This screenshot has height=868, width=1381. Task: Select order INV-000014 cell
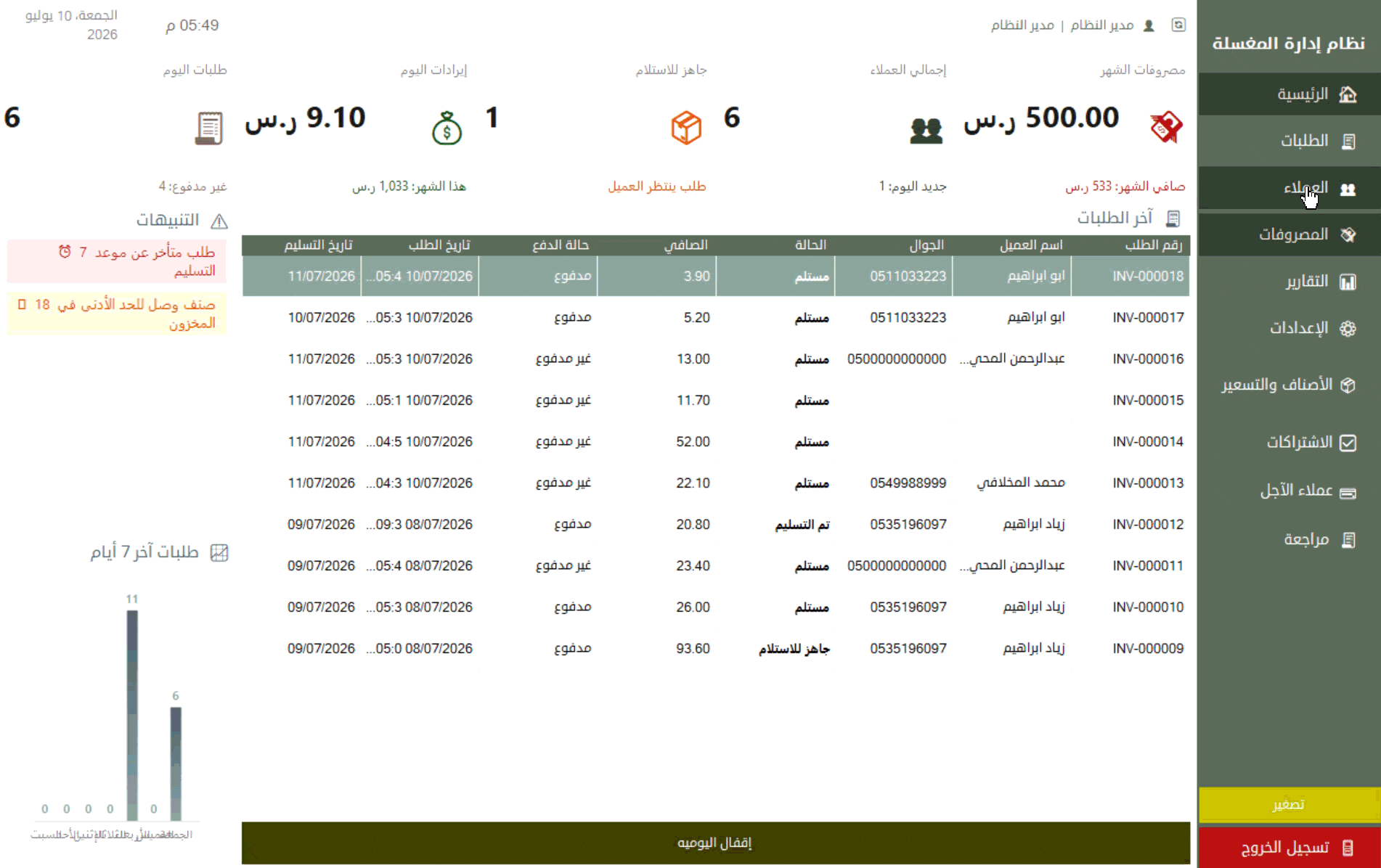(1148, 442)
